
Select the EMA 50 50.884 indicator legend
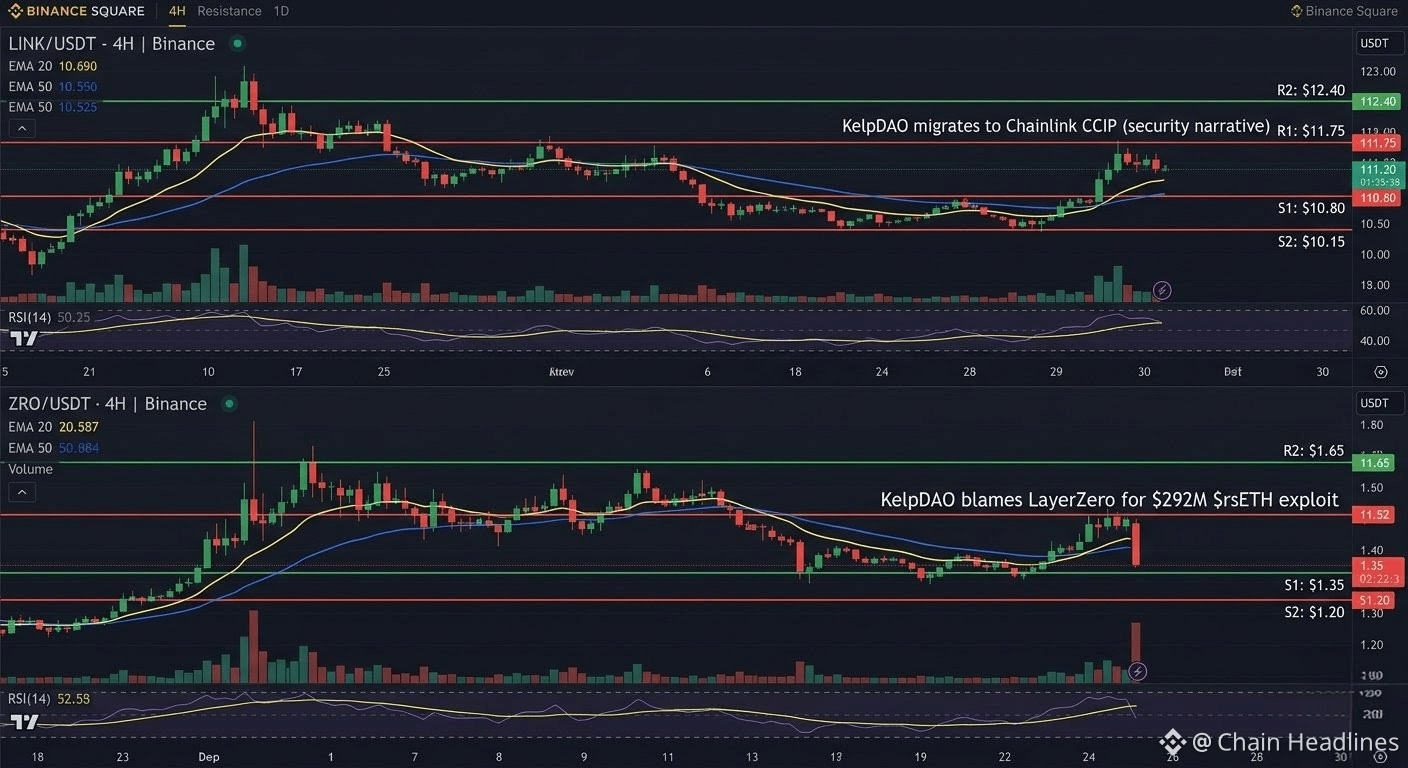53,448
